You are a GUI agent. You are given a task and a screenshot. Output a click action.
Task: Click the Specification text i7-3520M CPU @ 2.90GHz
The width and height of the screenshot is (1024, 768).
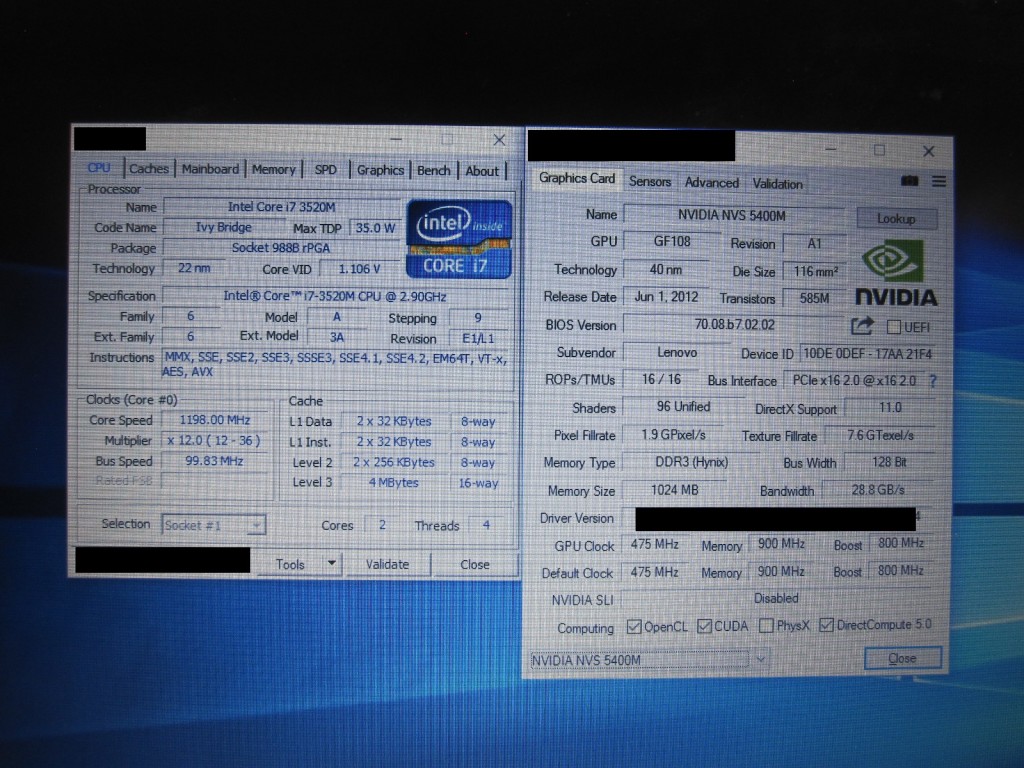tap(335, 296)
